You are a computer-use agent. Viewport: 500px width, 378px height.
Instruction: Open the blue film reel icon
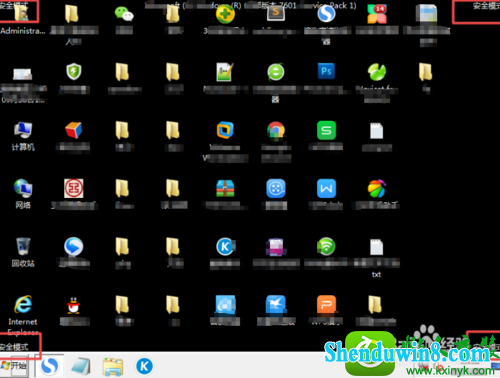point(276,188)
